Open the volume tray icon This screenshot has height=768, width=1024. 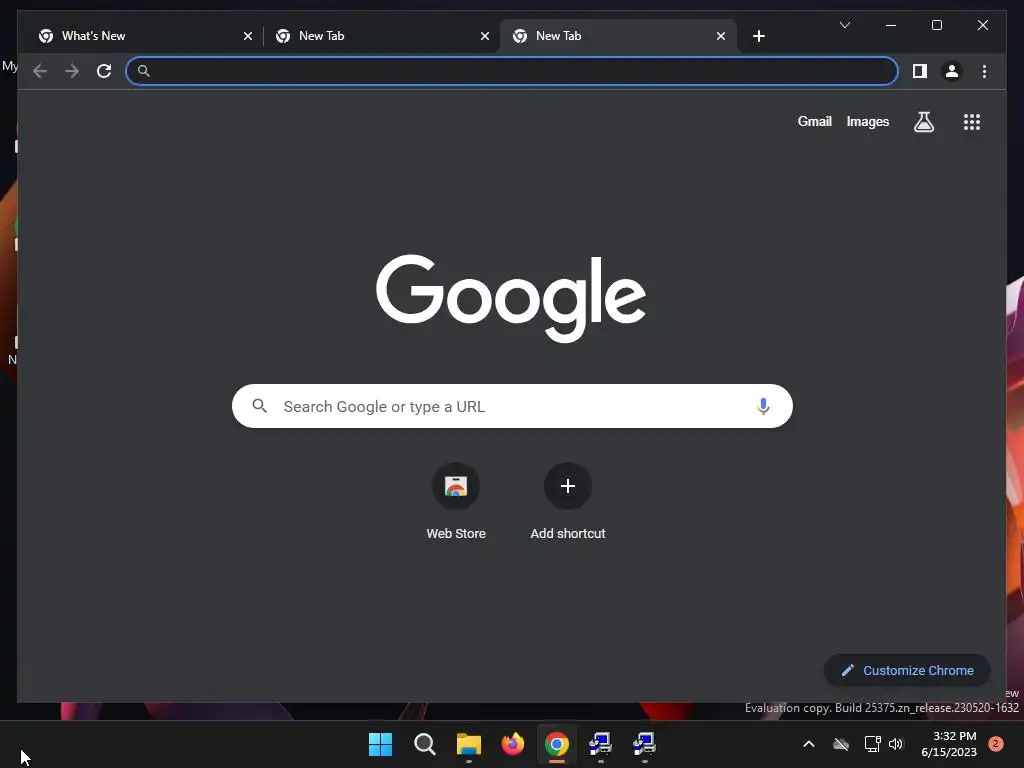point(896,744)
